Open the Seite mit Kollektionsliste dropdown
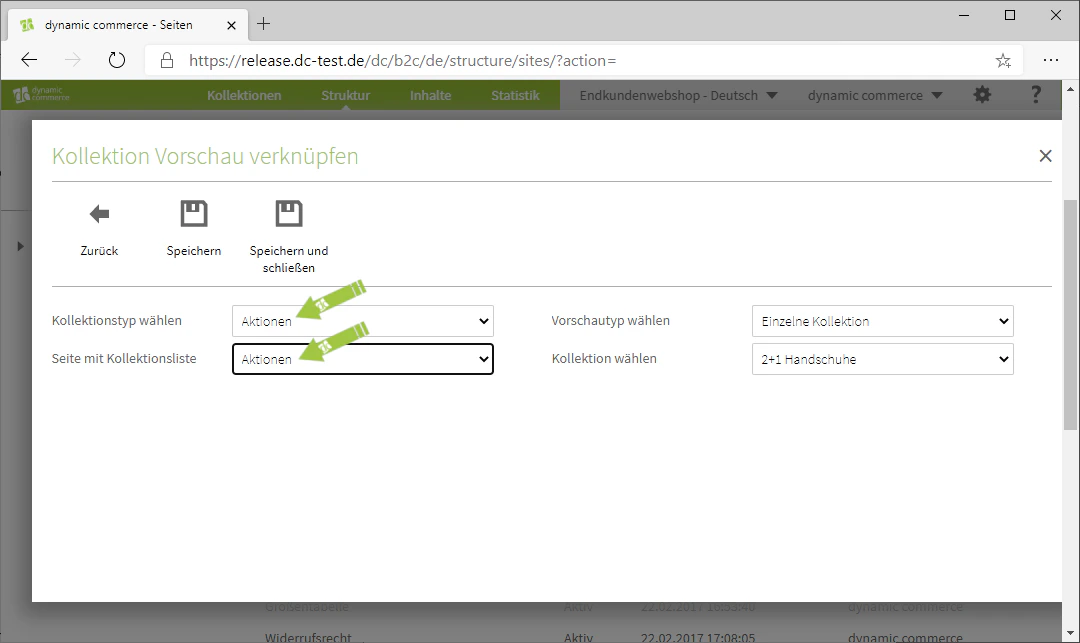The width and height of the screenshot is (1080, 643). point(363,359)
